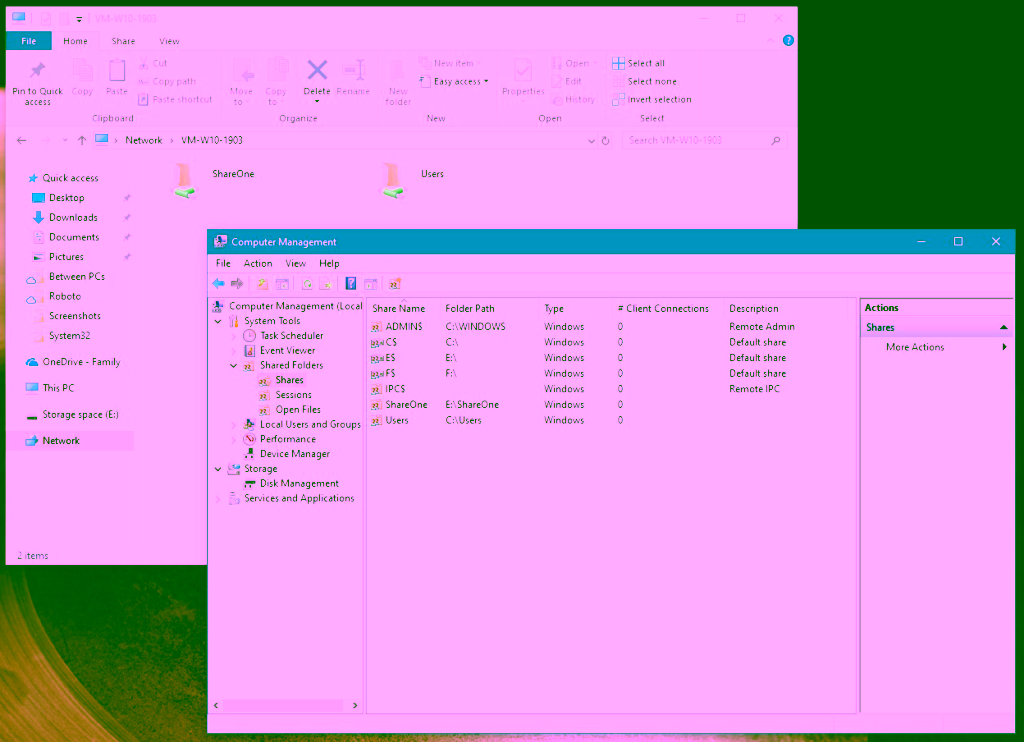The width and height of the screenshot is (1024, 742).
Task: Expand Local Users and Groups node
Action: pos(234,425)
